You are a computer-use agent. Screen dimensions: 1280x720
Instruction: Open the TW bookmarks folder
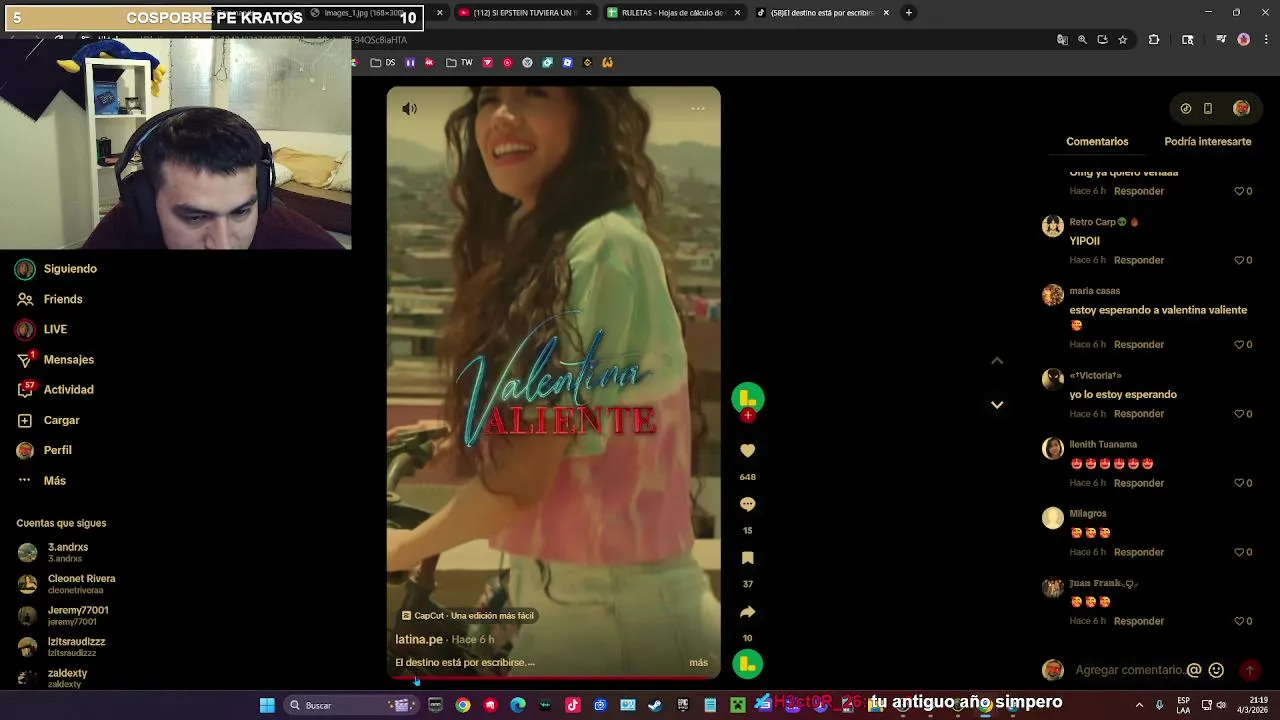[x=459, y=62]
